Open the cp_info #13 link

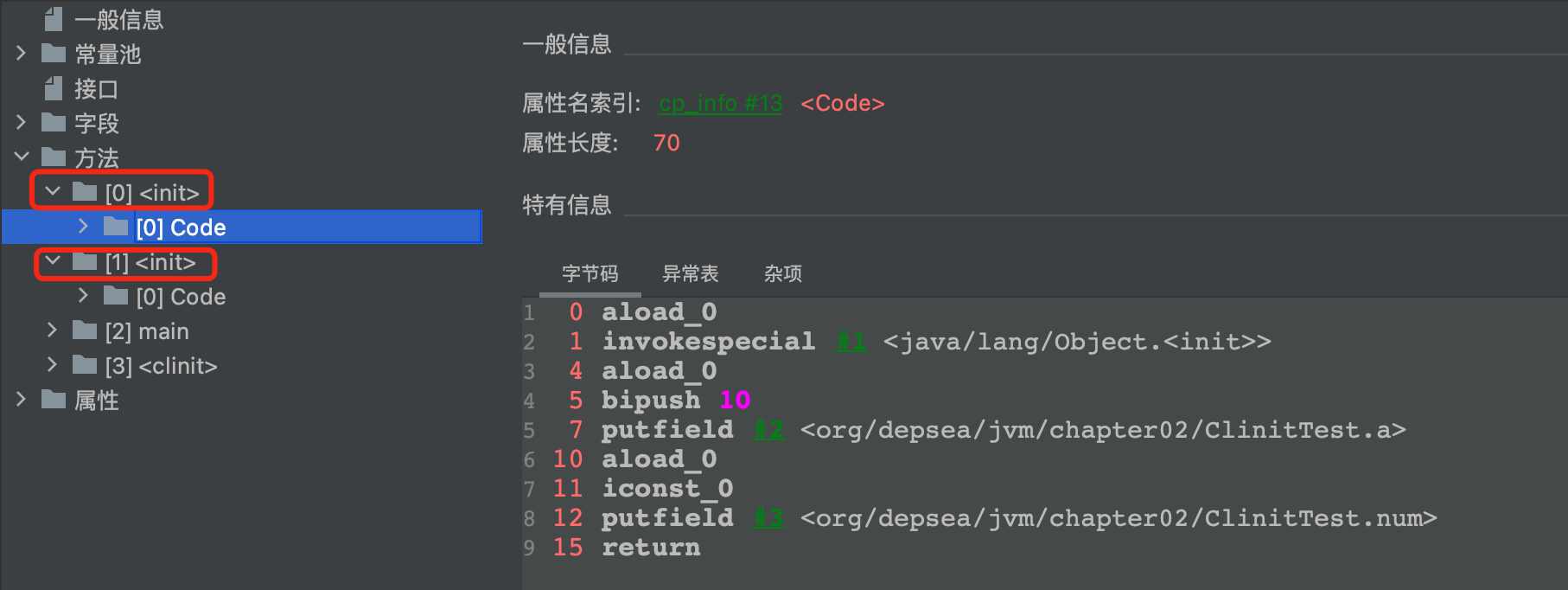(720, 104)
